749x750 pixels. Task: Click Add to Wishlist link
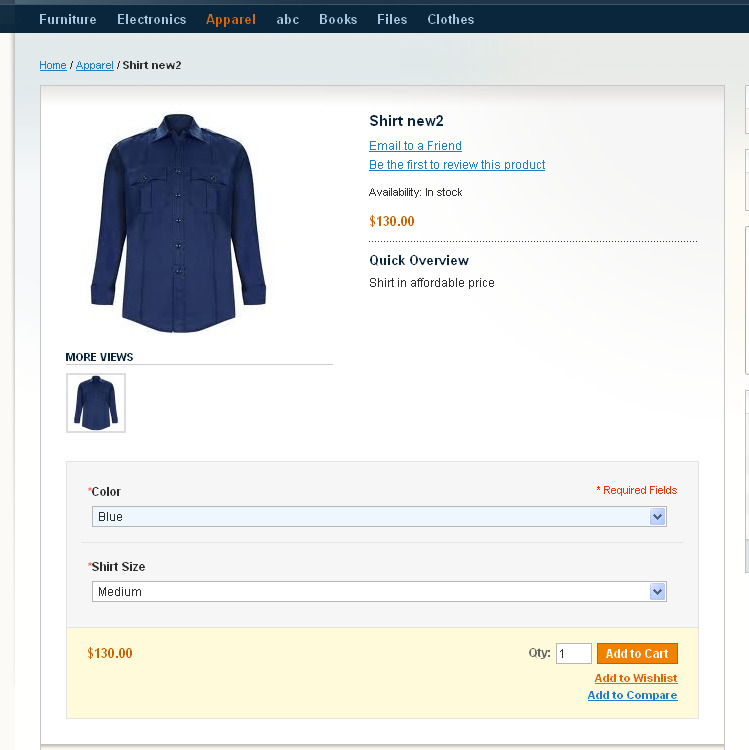(636, 678)
